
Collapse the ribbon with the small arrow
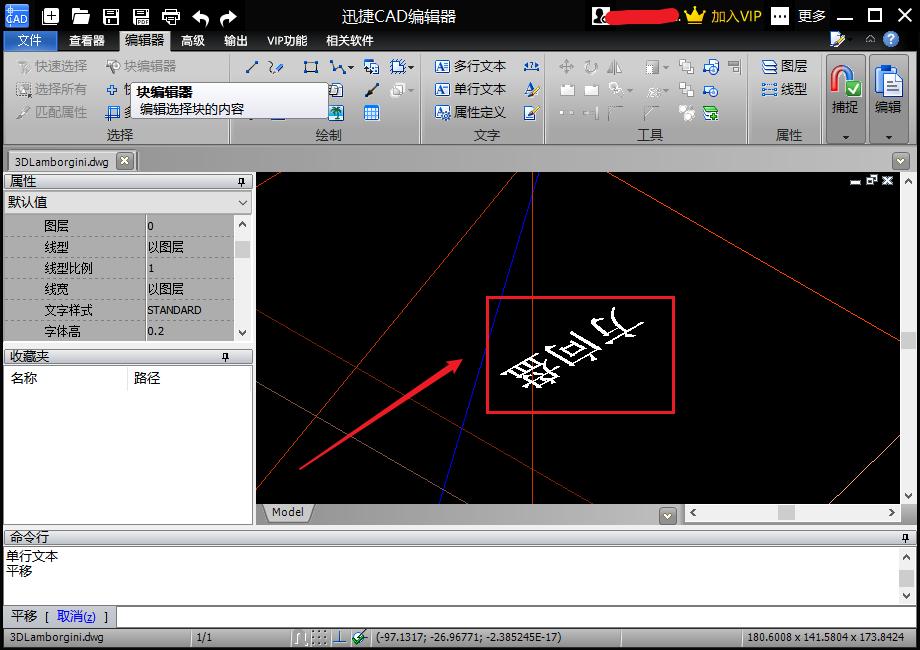click(x=870, y=39)
